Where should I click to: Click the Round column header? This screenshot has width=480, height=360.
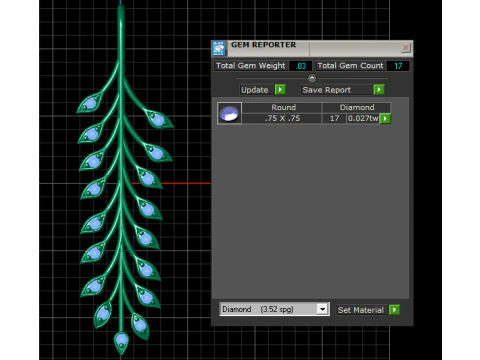tap(283, 107)
